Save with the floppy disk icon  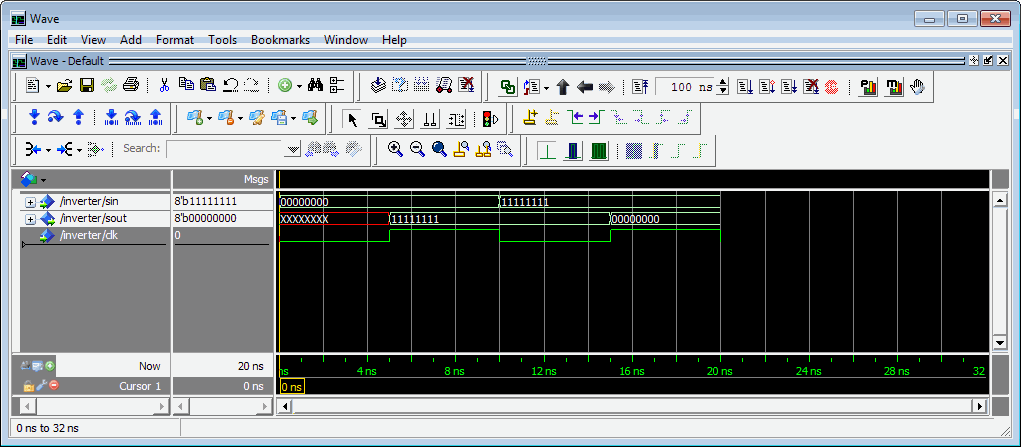pos(87,85)
